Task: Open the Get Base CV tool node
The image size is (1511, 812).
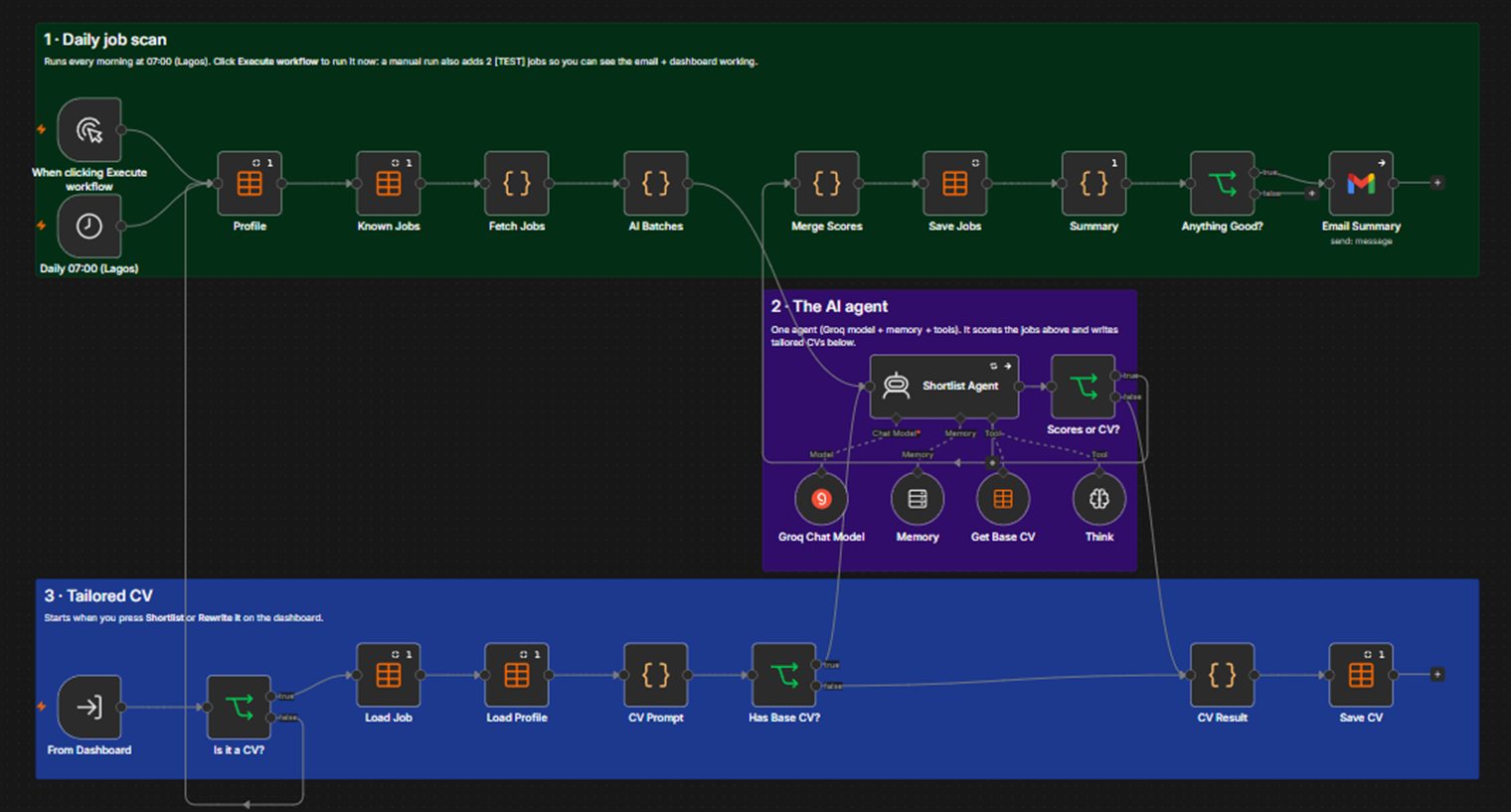Action: tap(1003, 499)
